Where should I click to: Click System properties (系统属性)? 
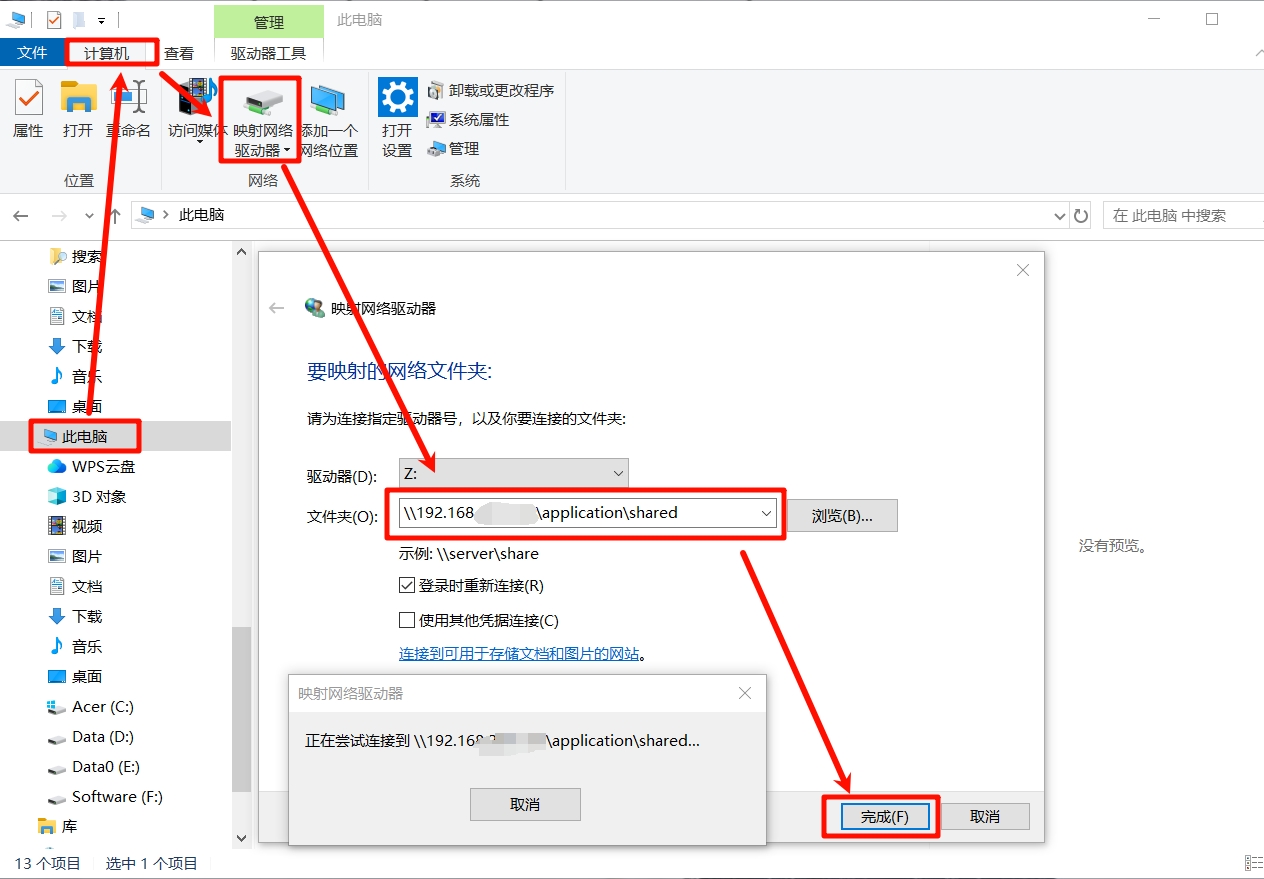coord(468,119)
